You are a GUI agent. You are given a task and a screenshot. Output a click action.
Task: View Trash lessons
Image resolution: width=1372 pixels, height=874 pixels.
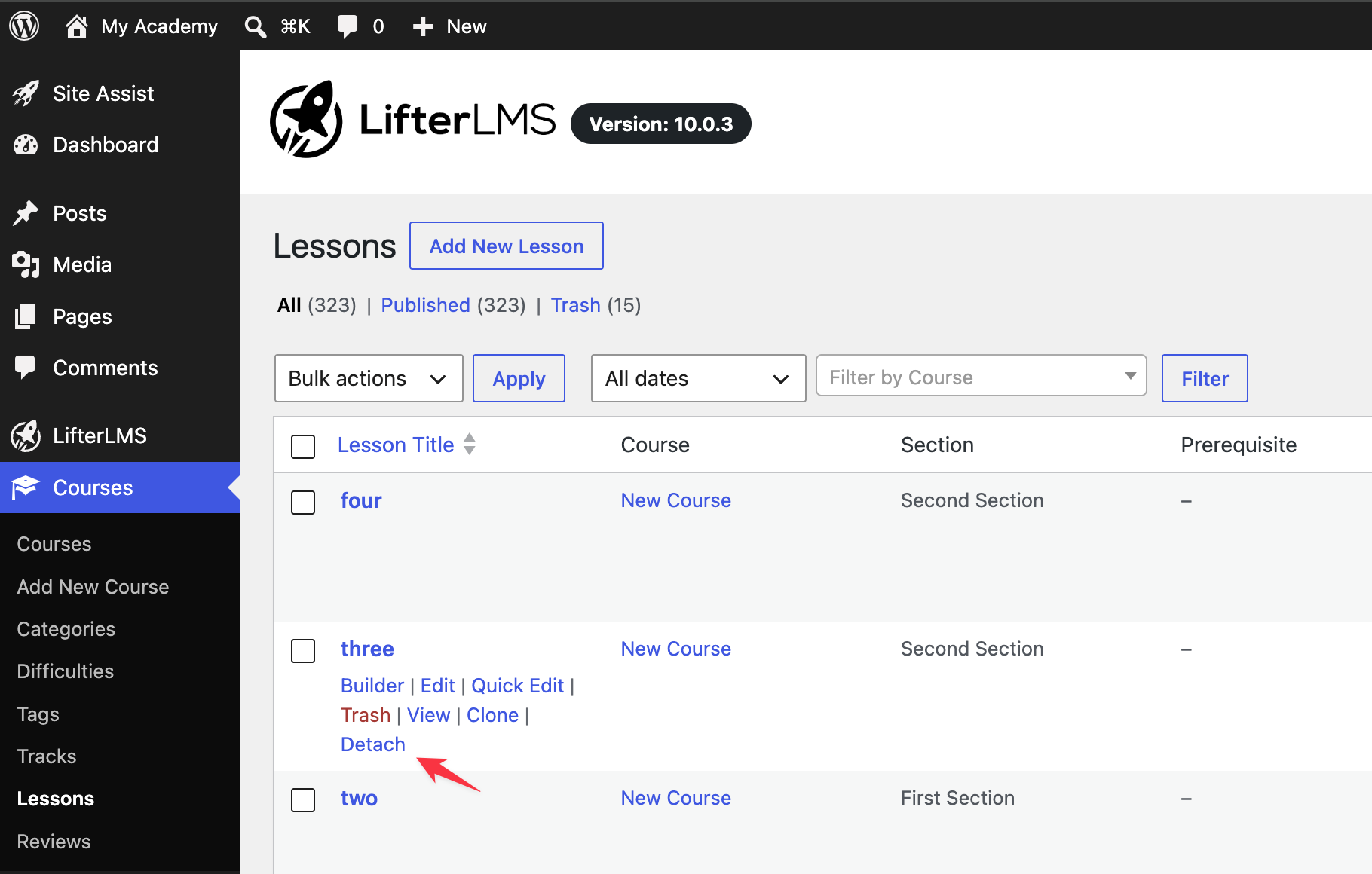[x=575, y=305]
